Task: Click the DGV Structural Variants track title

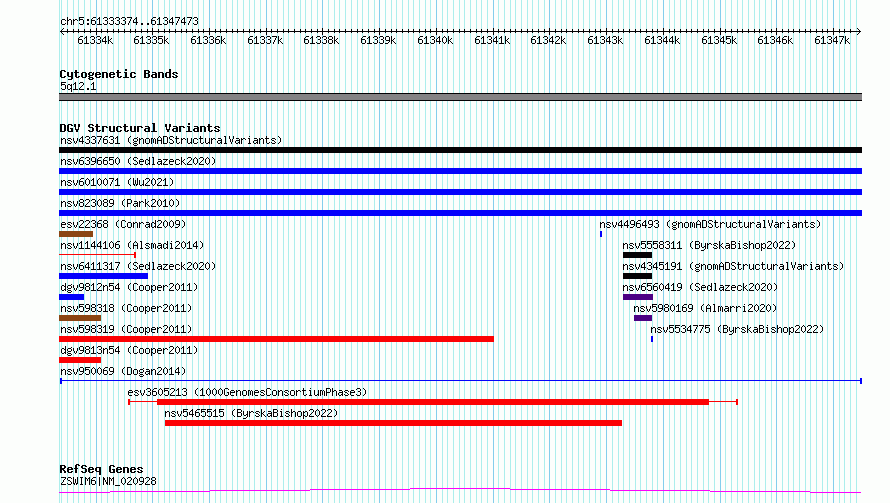Action: 140,128
